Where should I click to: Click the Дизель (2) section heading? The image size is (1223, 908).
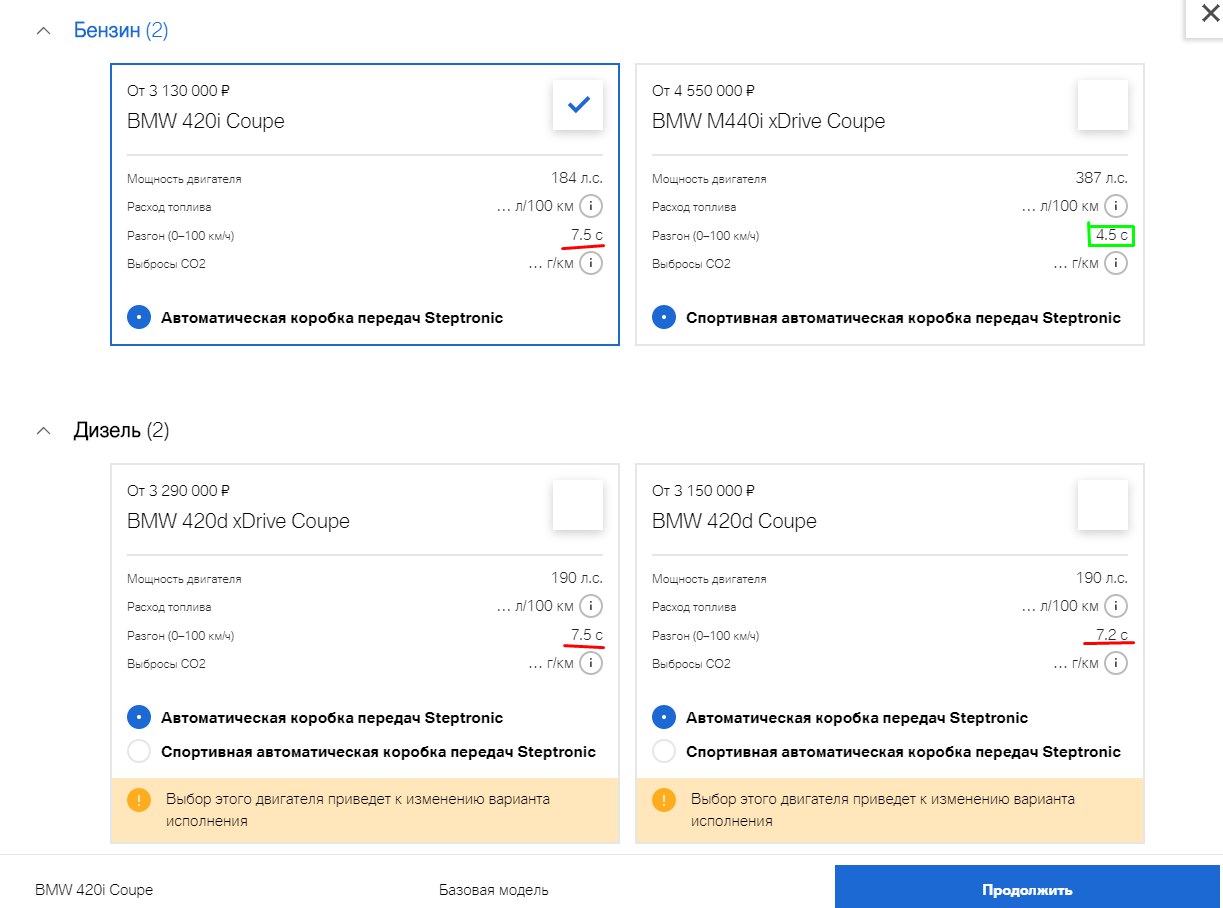121,431
